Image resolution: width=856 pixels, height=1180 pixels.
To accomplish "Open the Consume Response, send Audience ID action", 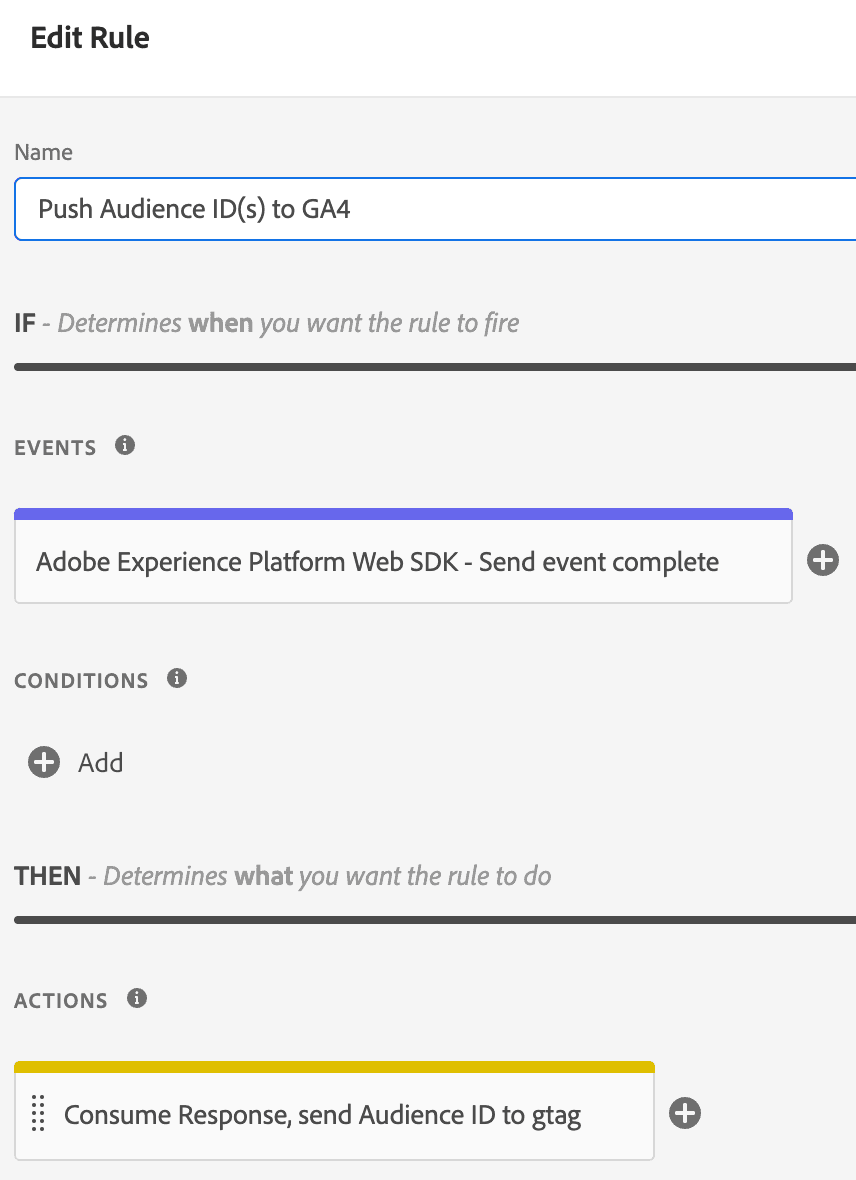I will [x=334, y=1111].
